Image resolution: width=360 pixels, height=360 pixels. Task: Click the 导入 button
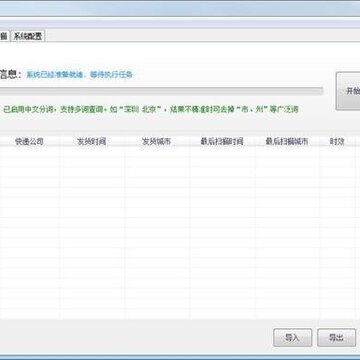pyautogui.click(x=292, y=338)
